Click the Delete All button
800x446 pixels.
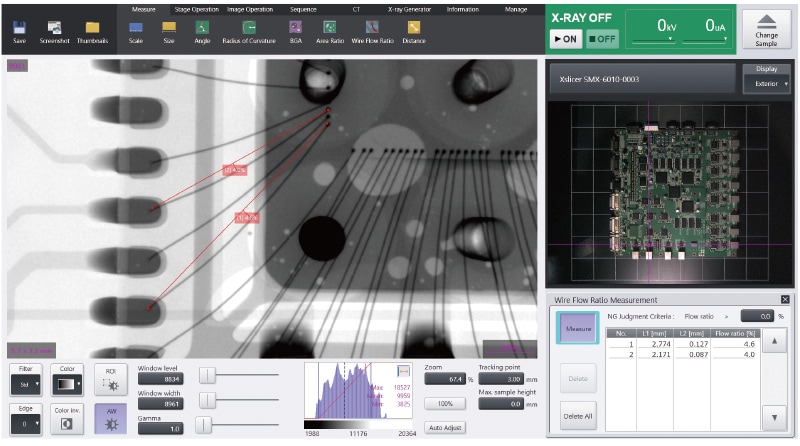pyautogui.click(x=576, y=416)
